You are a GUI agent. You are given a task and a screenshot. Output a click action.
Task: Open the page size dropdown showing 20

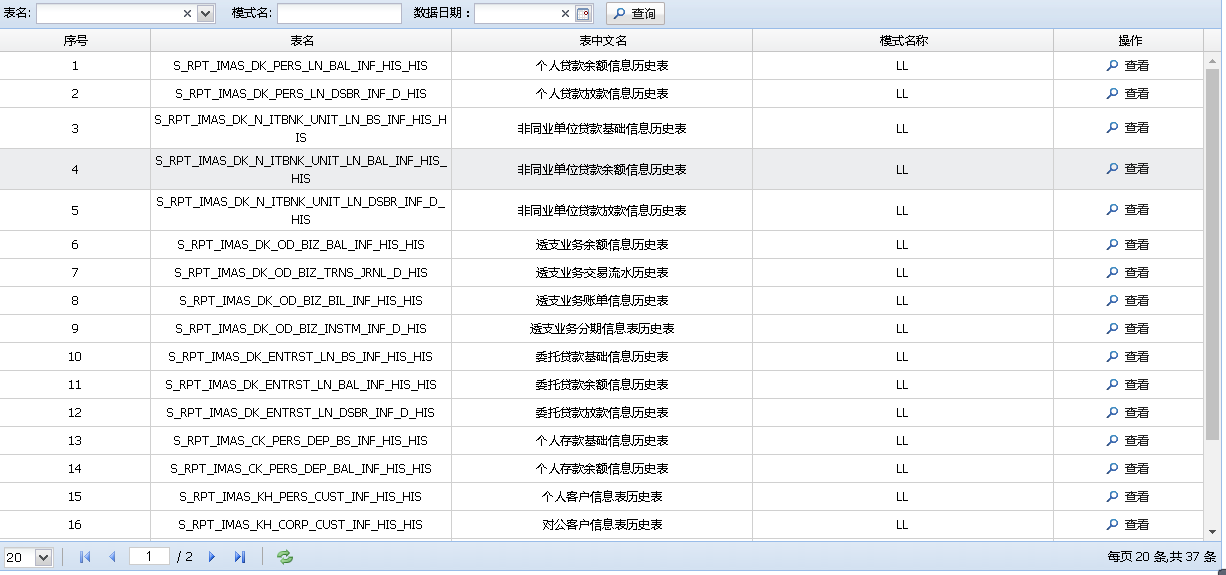click(x=43, y=557)
